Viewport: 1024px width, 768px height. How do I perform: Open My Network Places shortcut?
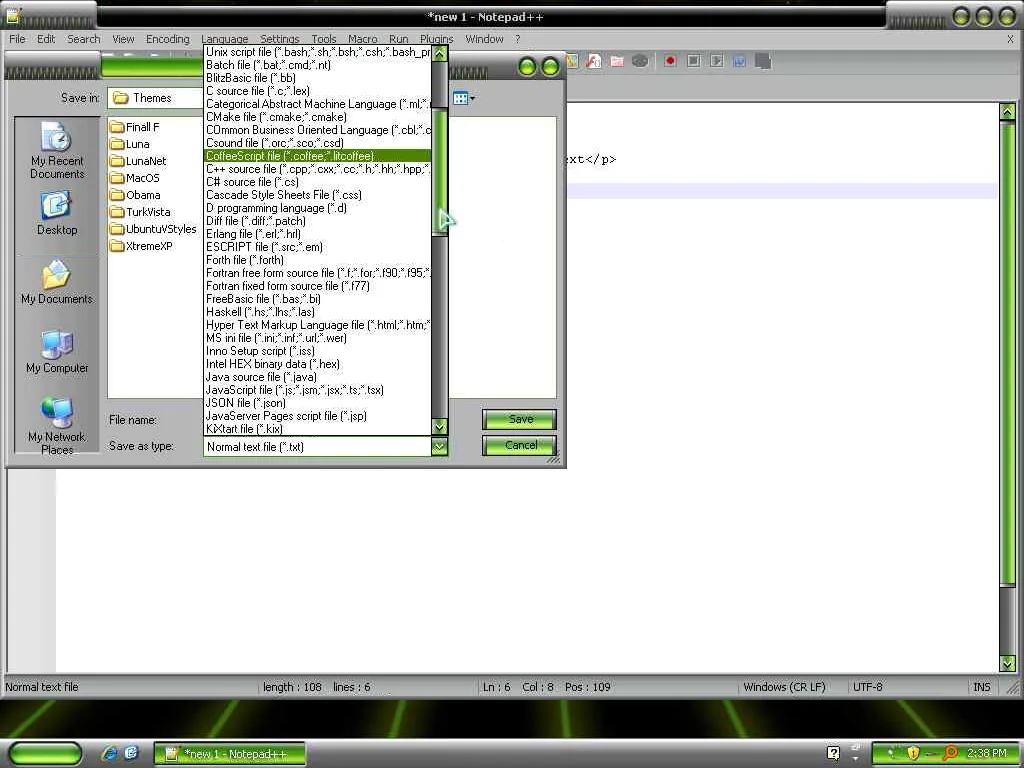tap(57, 426)
